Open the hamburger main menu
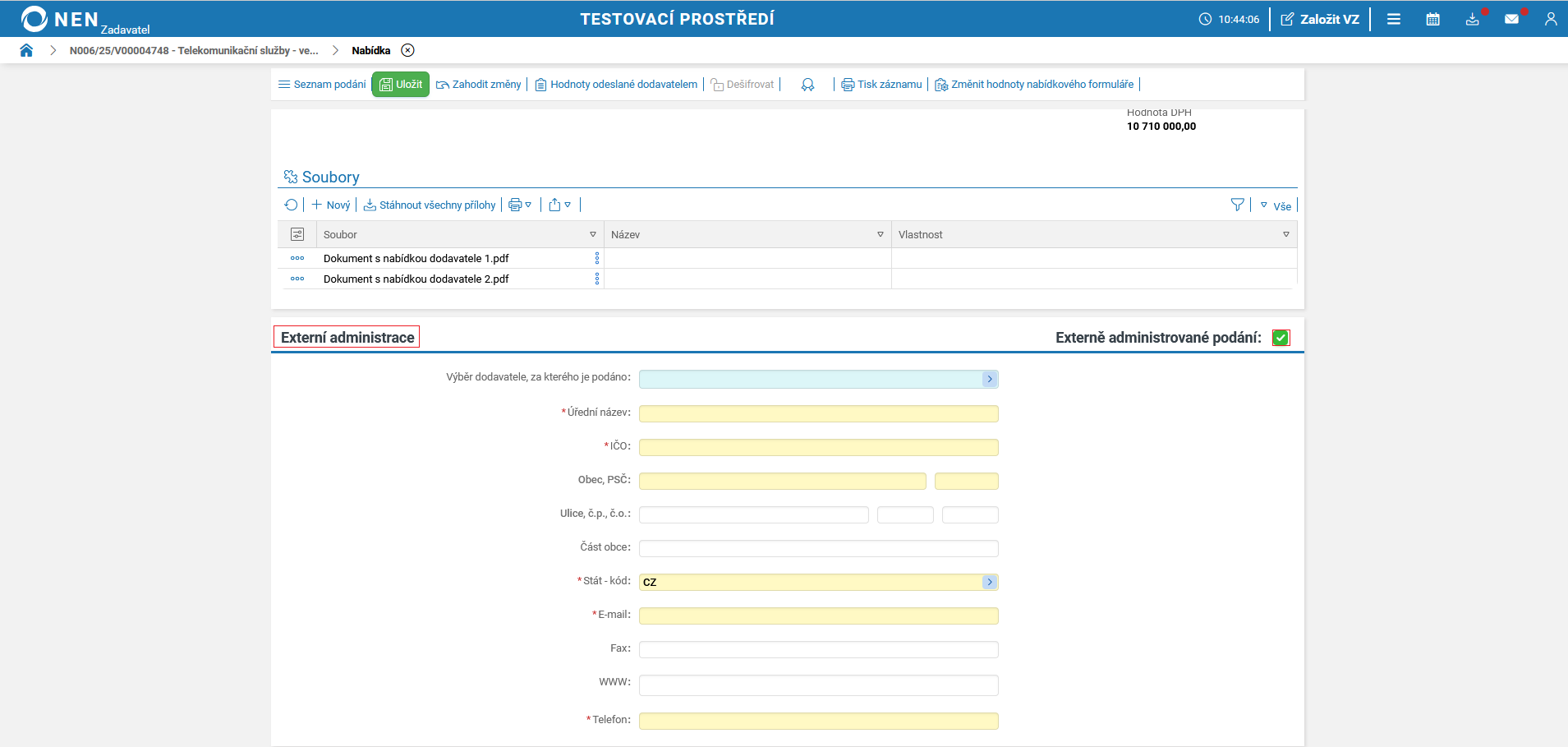This screenshot has height=747, width=1568. [x=1393, y=19]
